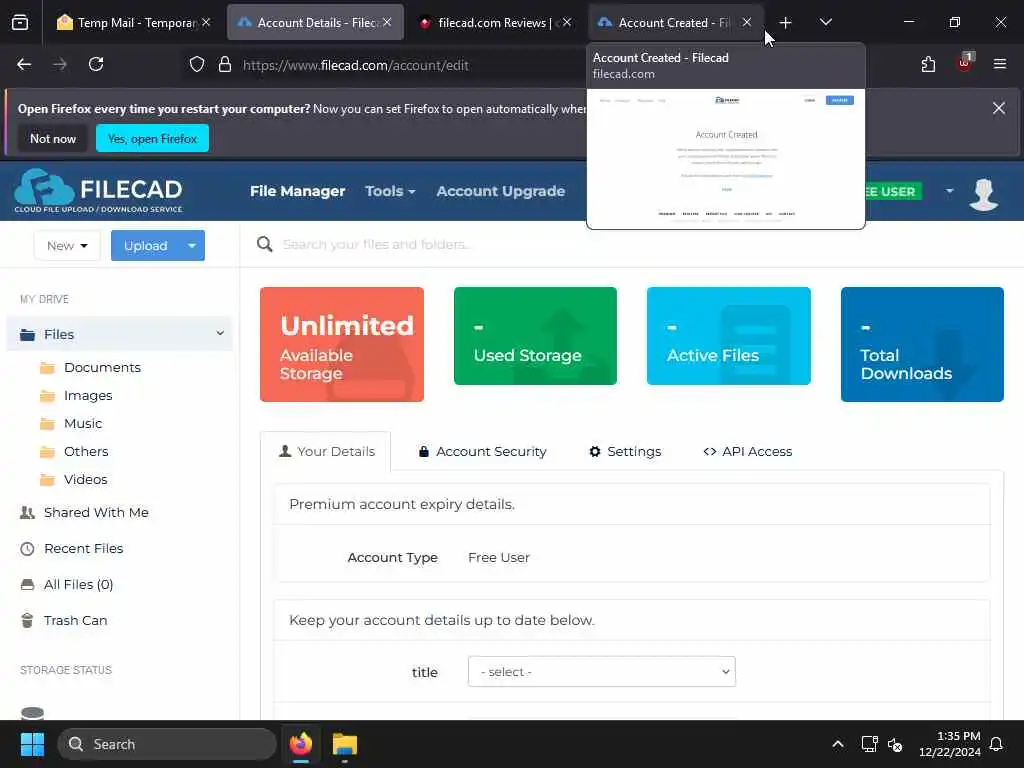Click Firefox icon in Windows taskbar

[x=301, y=744]
